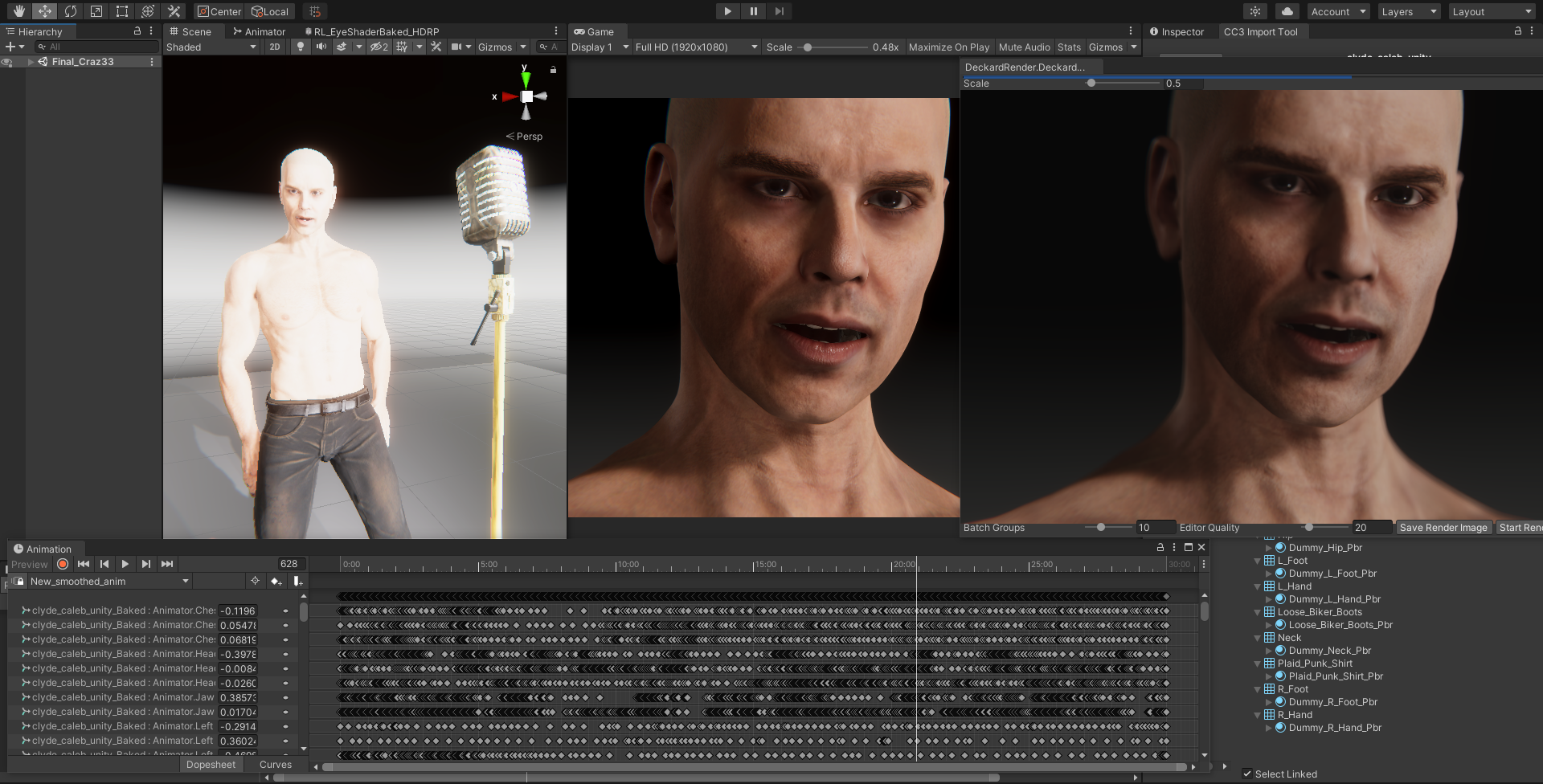Adjust Batch Groups slider
1543x784 pixels.
(1107, 527)
